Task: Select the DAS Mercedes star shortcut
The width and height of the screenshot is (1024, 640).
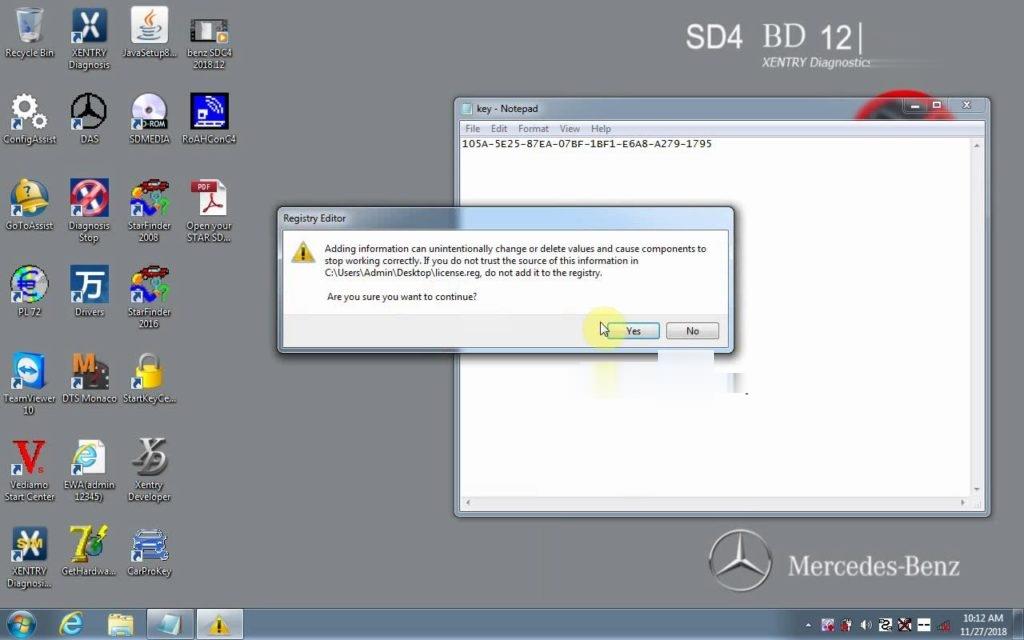Action: point(89,119)
